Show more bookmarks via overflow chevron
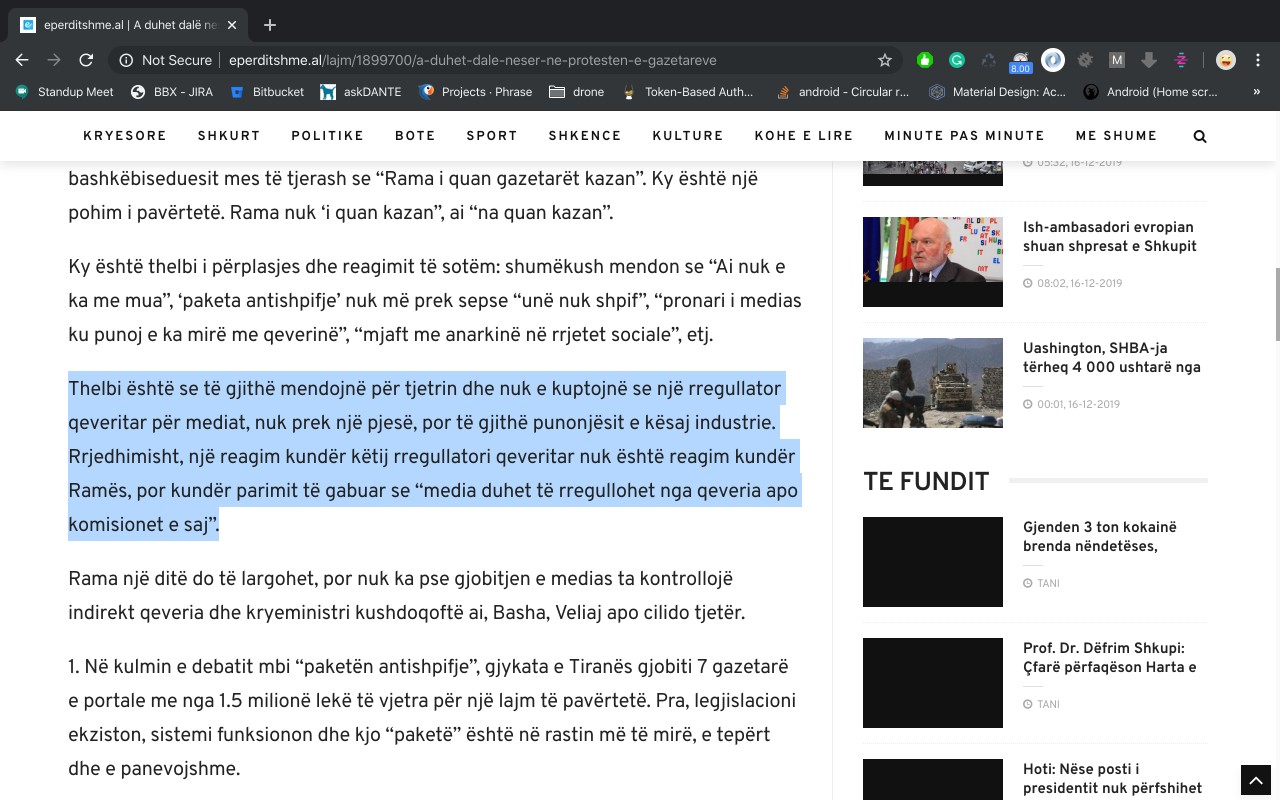The height and width of the screenshot is (800, 1280). [1256, 92]
